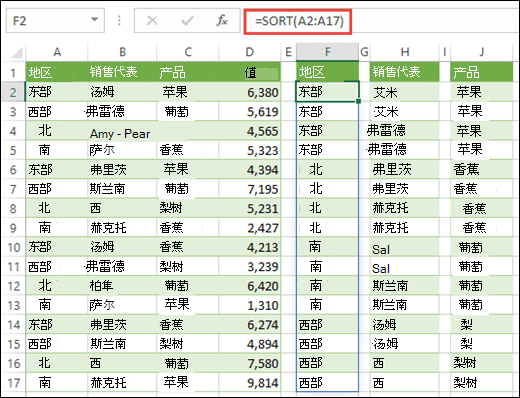The image size is (520, 398).
Task: Click header cell 产品 in column C
Action: [188, 72]
